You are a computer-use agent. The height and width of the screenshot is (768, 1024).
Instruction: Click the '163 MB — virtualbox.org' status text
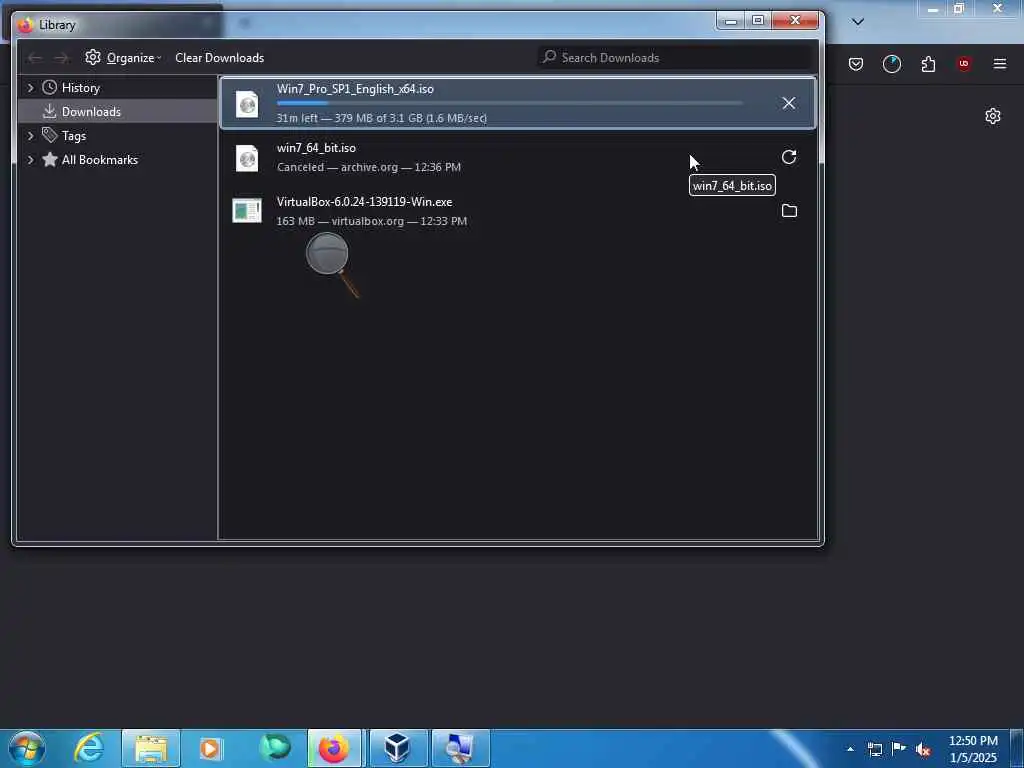[x=372, y=221]
